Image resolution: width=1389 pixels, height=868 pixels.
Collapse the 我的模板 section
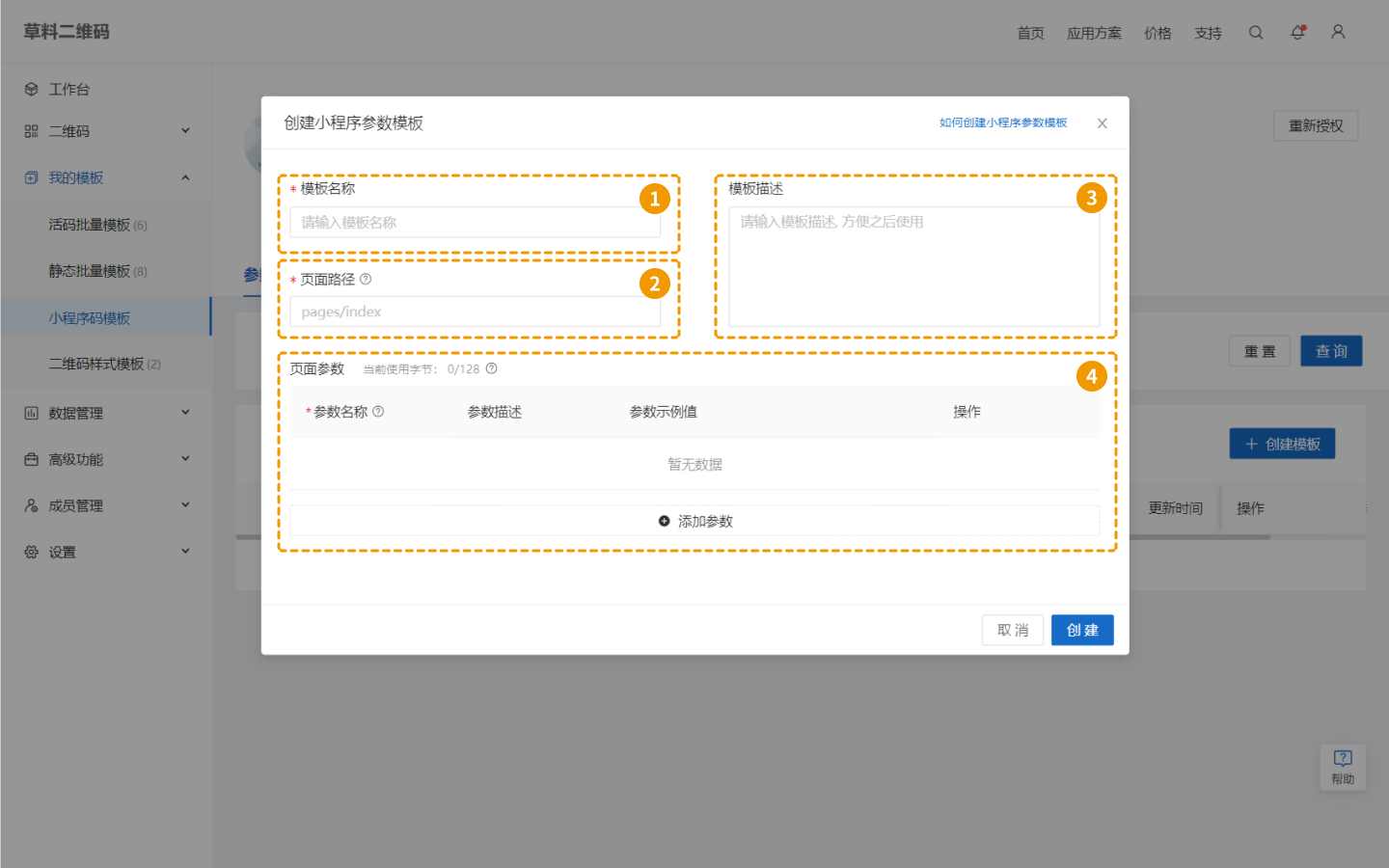coord(186,176)
